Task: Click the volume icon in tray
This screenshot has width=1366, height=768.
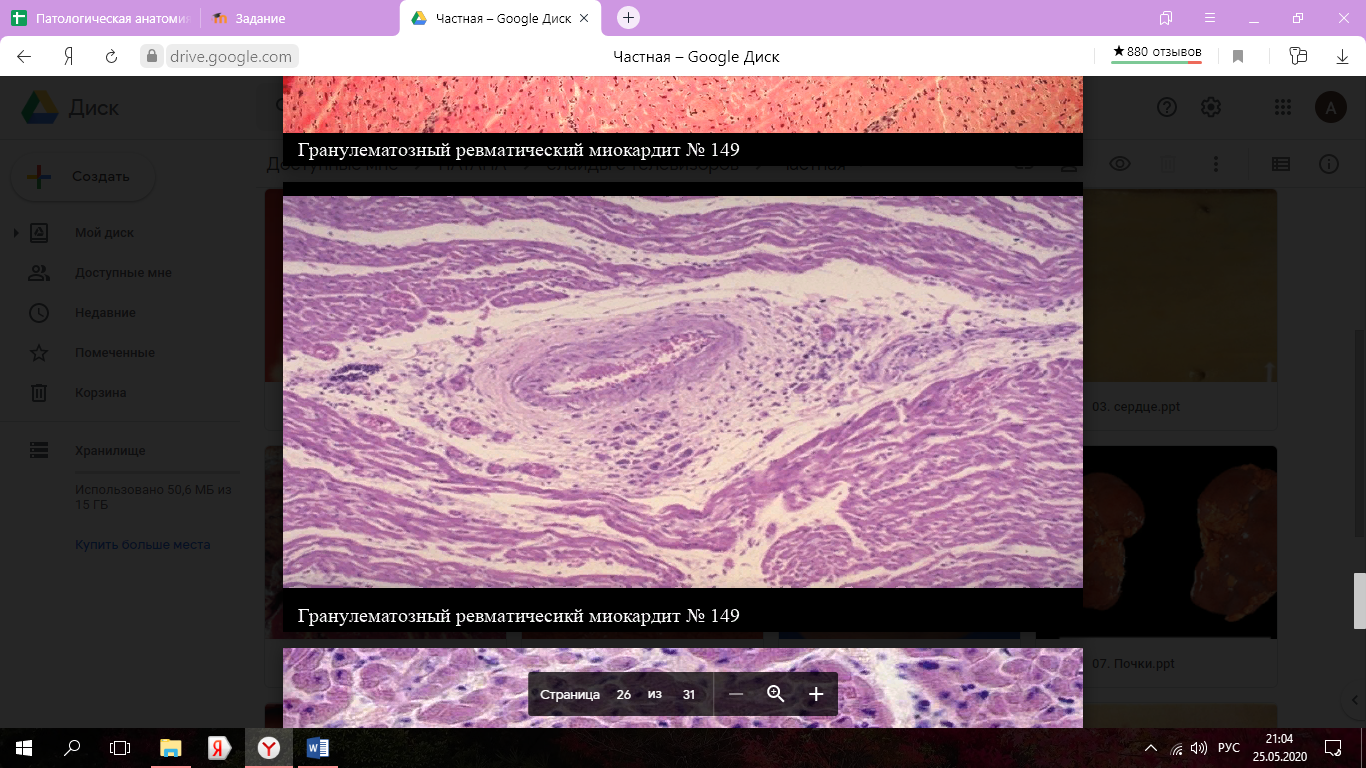Action: [1199, 748]
